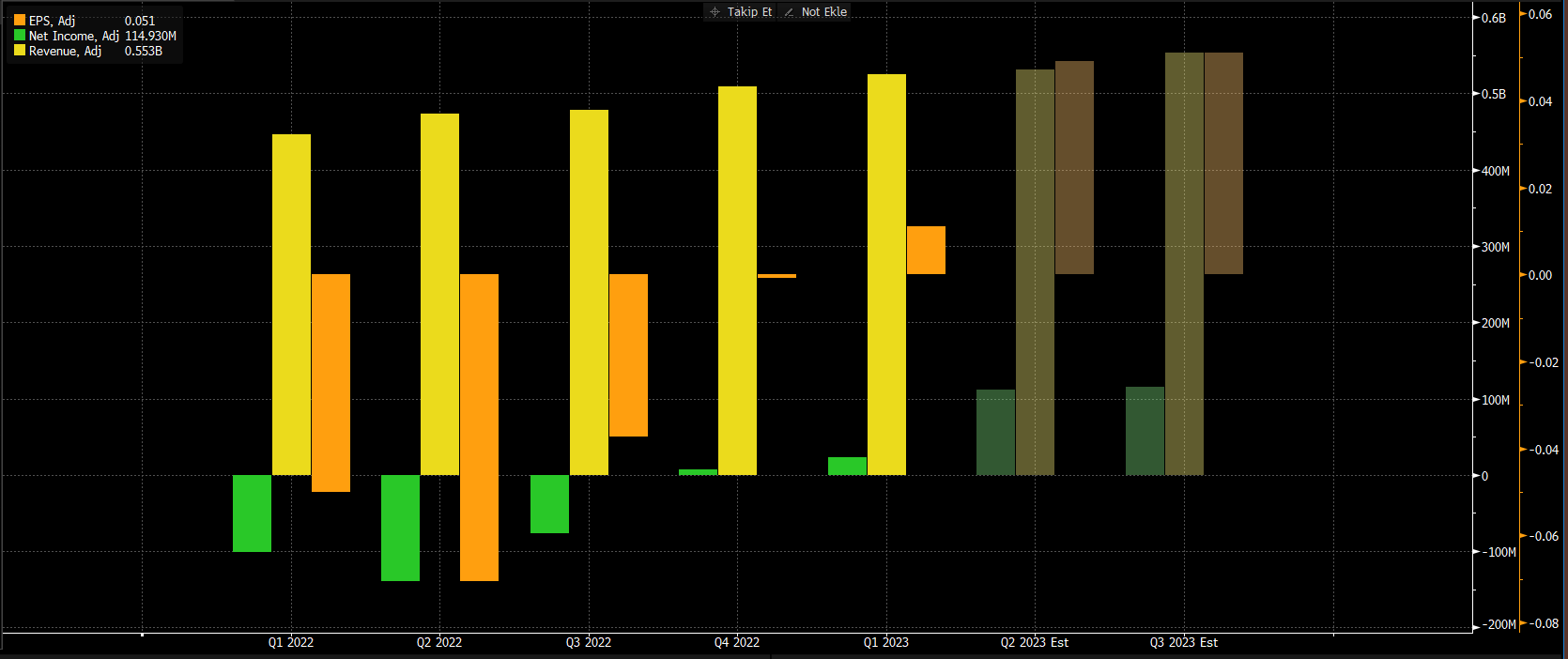Screen dimensions: 1568x659
Task: Click the 300M value on the revenue axis
Action: 1496,247
